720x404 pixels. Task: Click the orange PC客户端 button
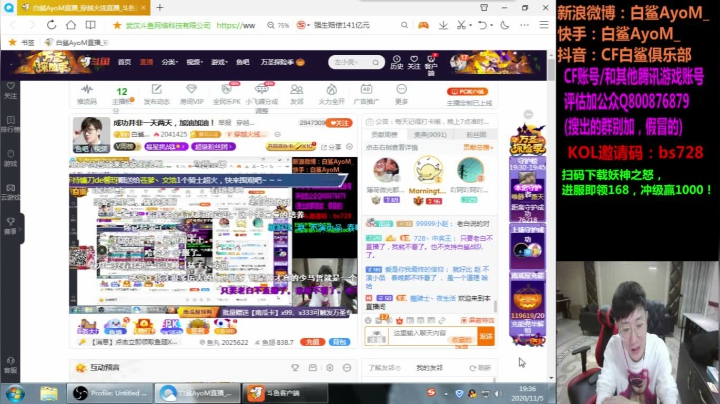coord(467,91)
